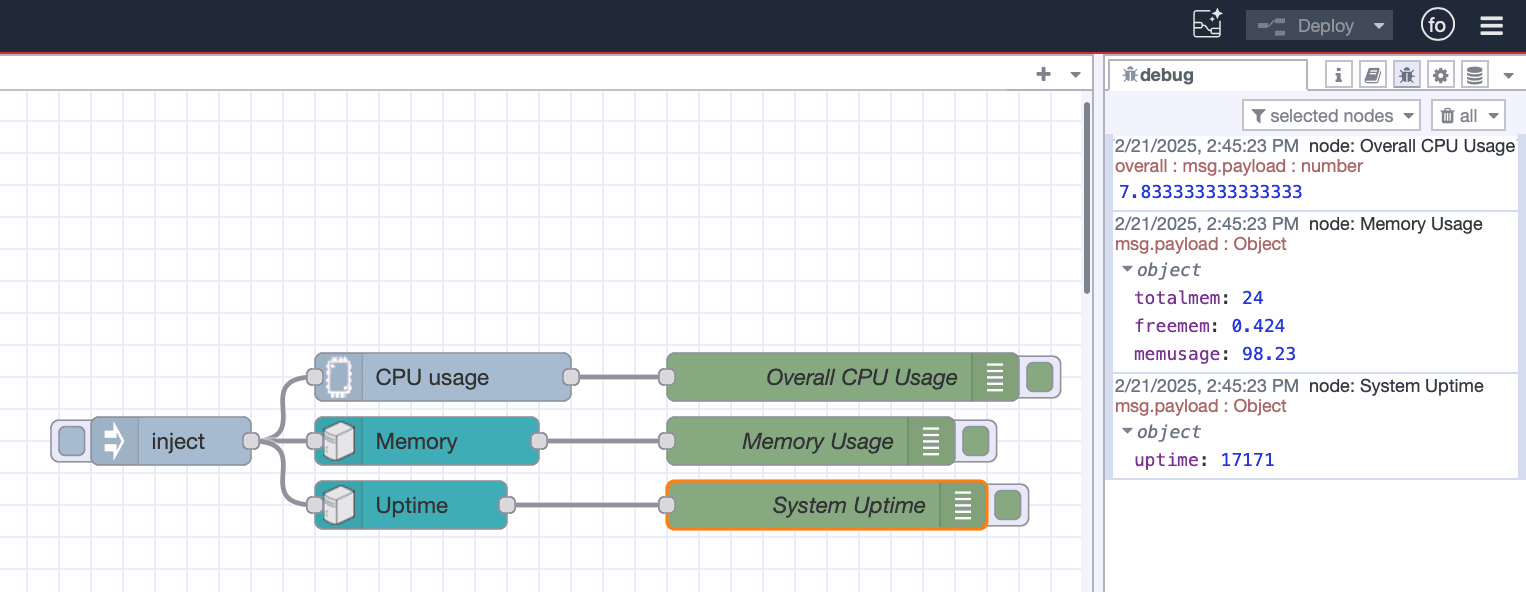Screen dimensions: 1526x592
Task: Select the CPU usage node on the canvas
Action: tap(442, 378)
